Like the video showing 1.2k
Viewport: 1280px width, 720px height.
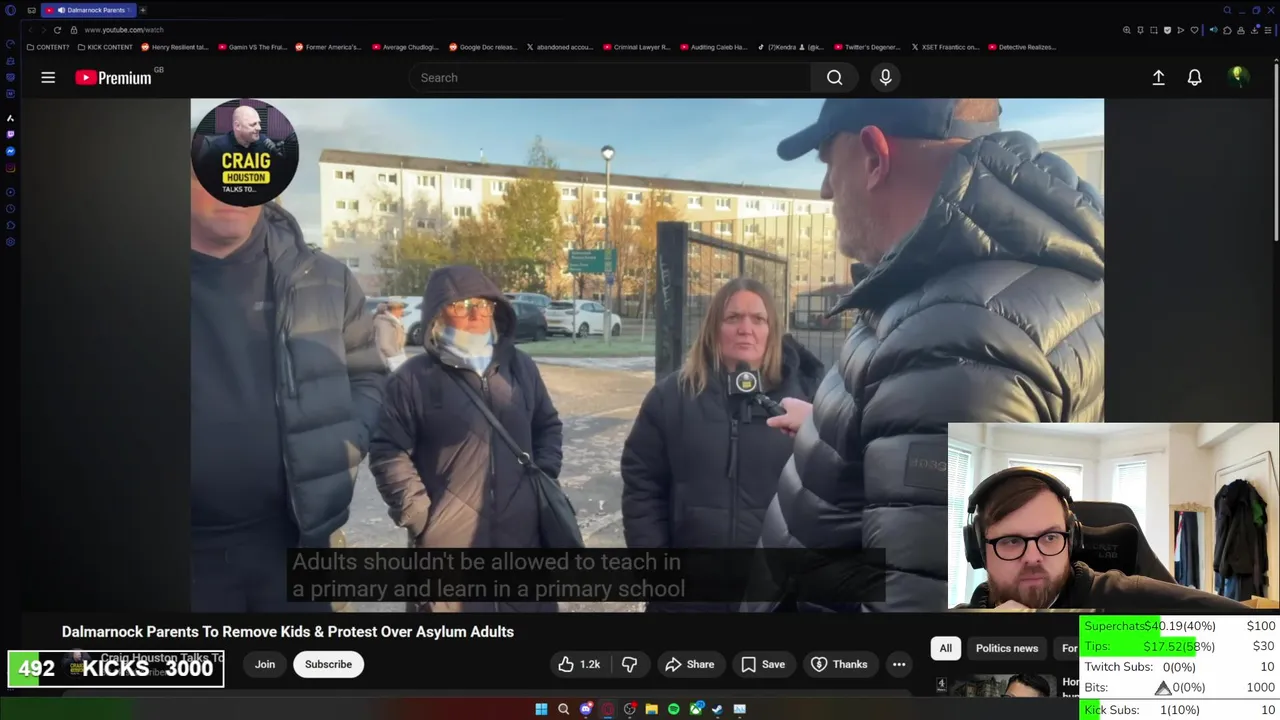579,664
